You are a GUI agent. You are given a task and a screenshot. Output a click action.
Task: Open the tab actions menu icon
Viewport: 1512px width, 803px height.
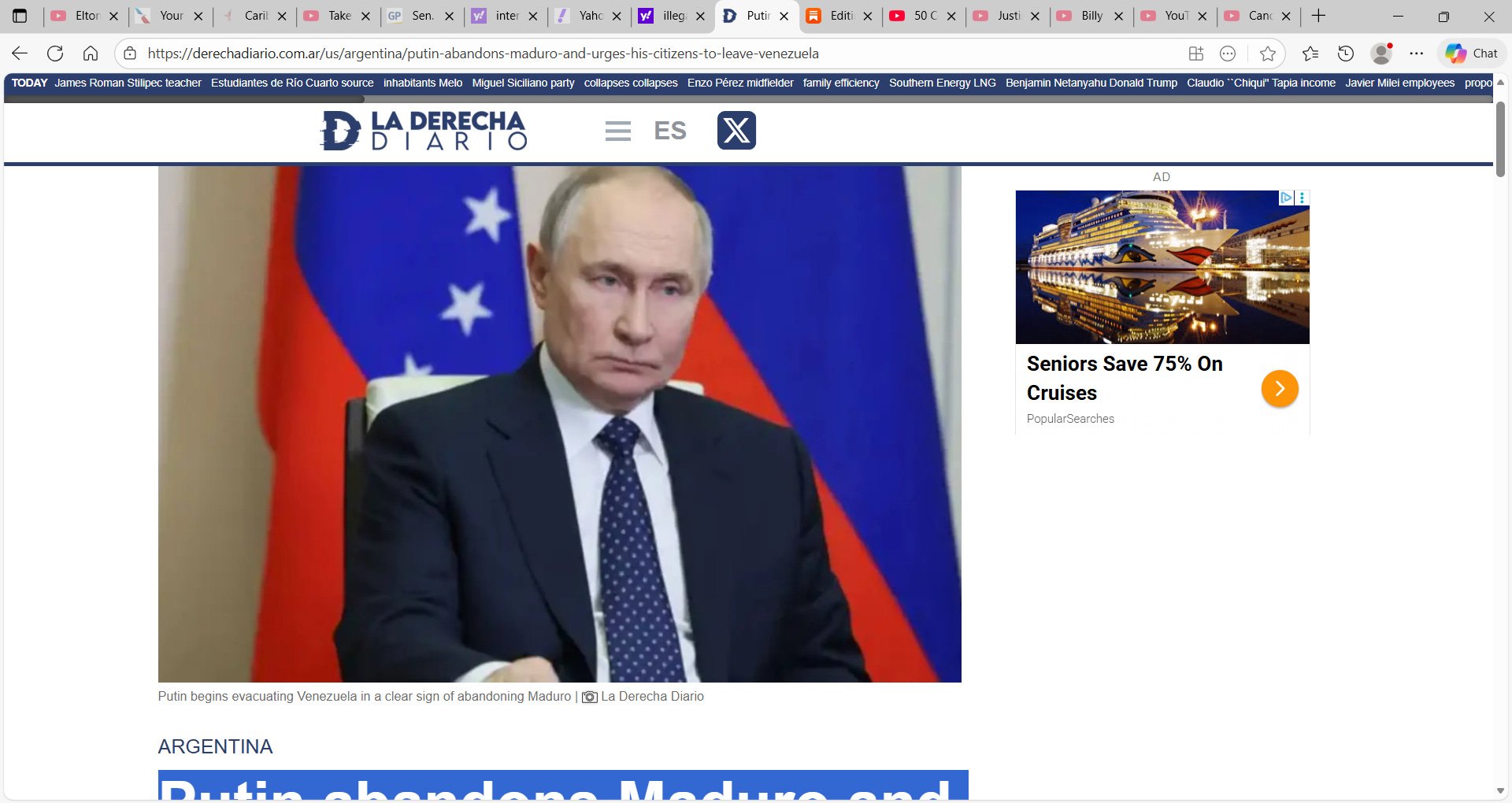20,16
